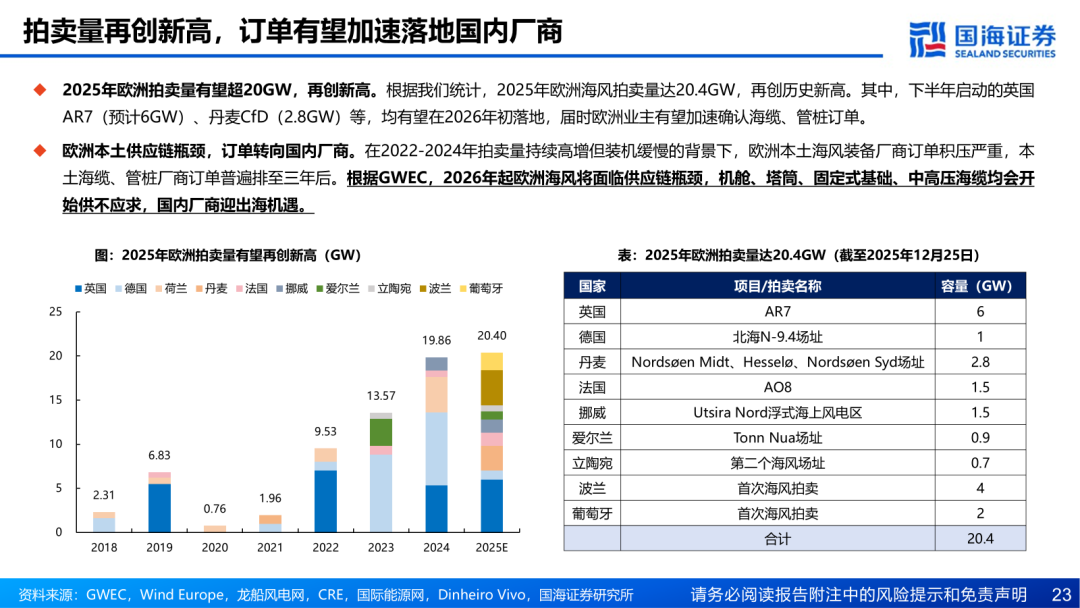Viewport: 1080px width, 608px height.
Task: Select the AR7 table cell
Action: pyautogui.click(x=777, y=312)
